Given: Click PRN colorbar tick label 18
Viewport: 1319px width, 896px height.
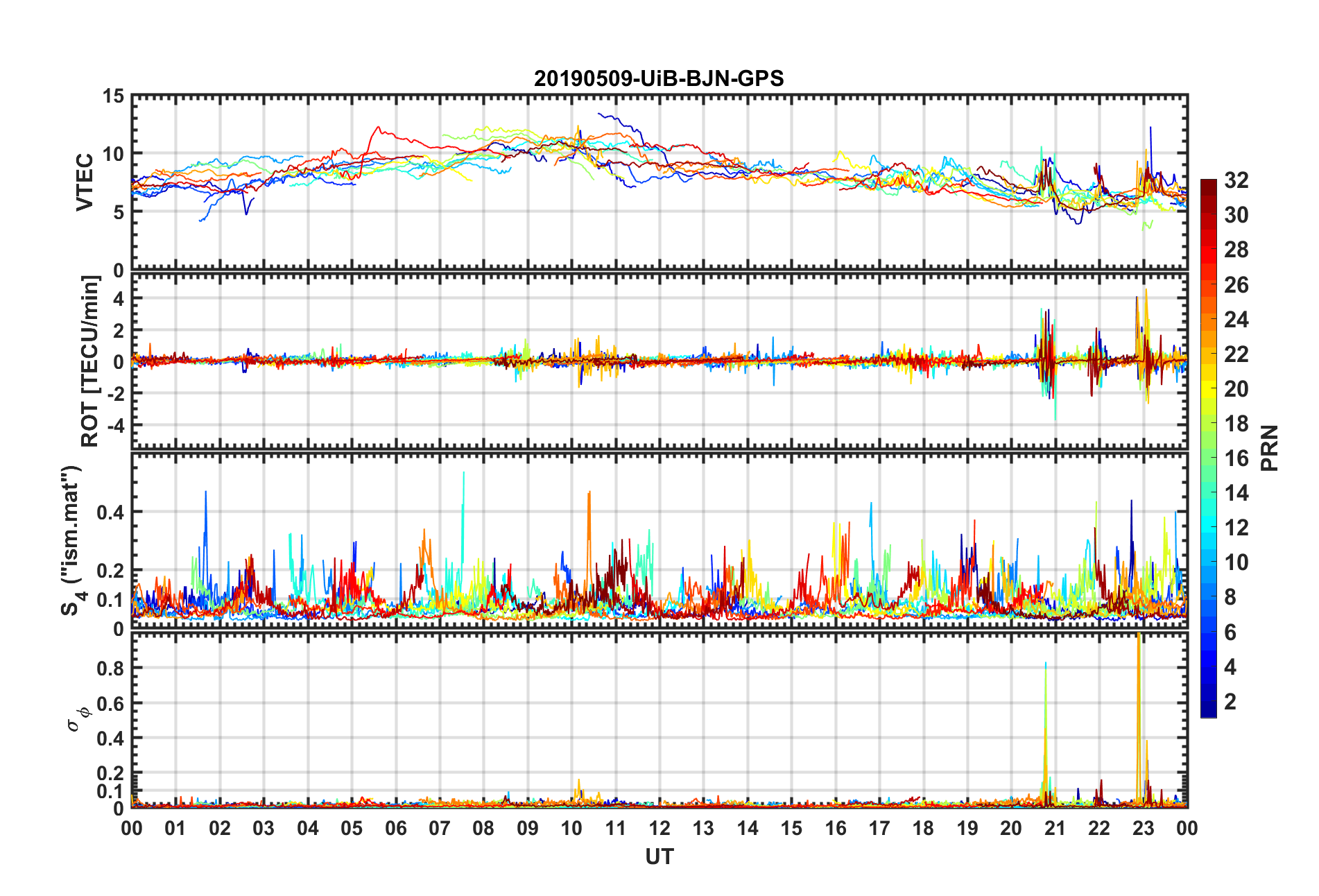Looking at the screenshot, I should 1236,423.
